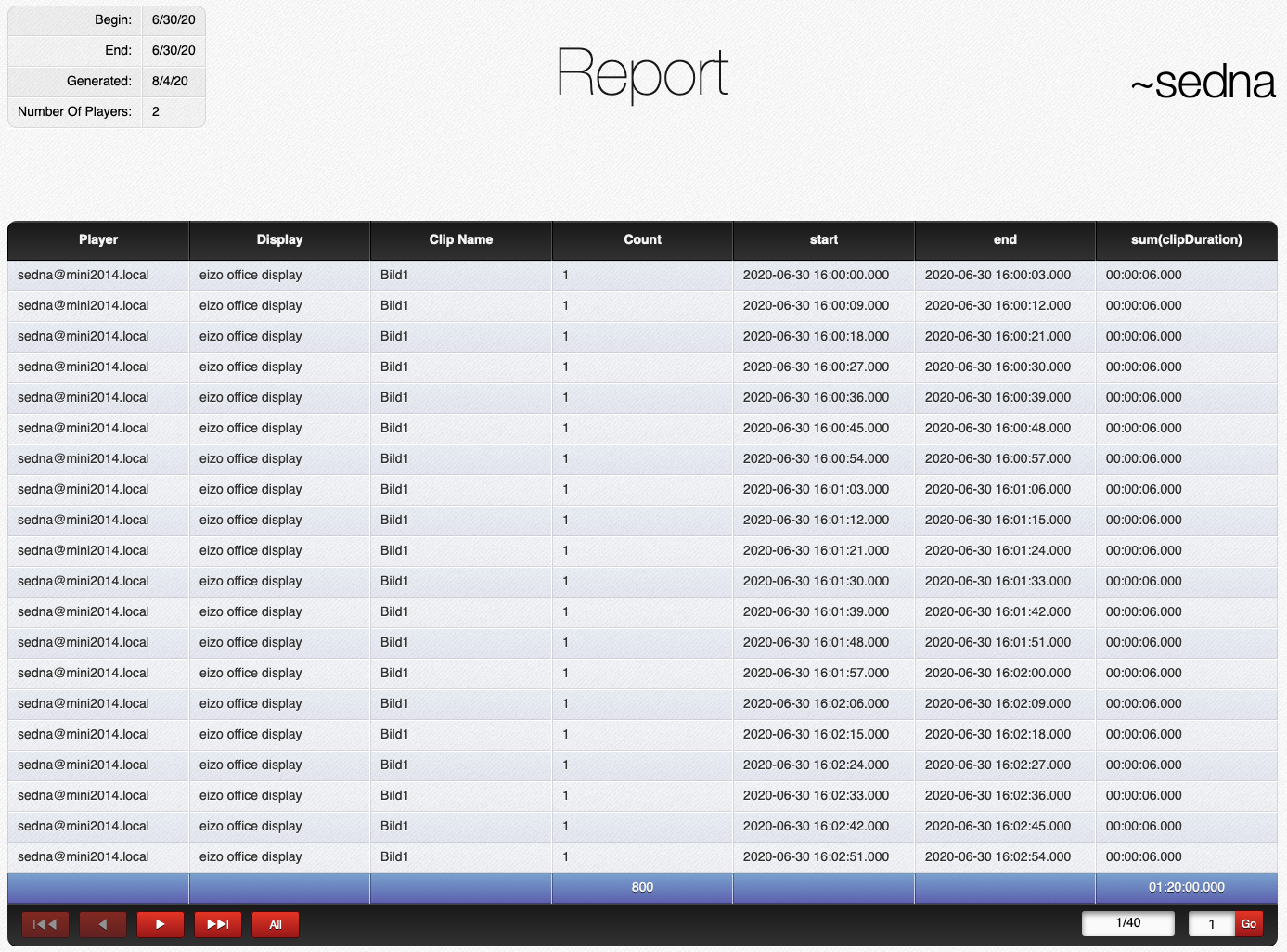This screenshot has width=1287, height=952.
Task: Click the page number input field
Action: pyautogui.click(x=1211, y=924)
